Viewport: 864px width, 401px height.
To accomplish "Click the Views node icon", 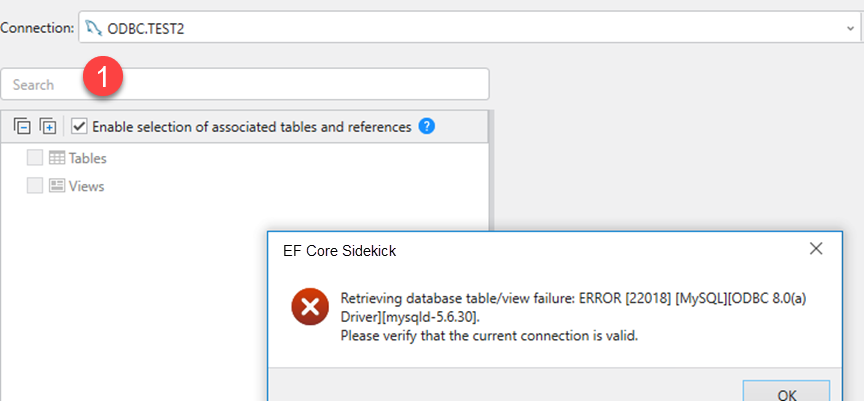I will (x=57, y=186).
